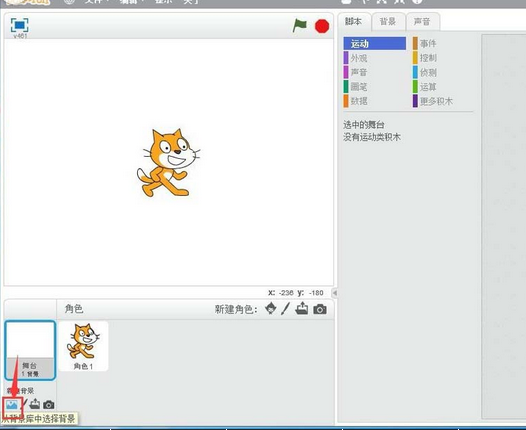The image size is (526, 430).
Task: Click the empty scripts area on right
Action: click(x=504, y=226)
